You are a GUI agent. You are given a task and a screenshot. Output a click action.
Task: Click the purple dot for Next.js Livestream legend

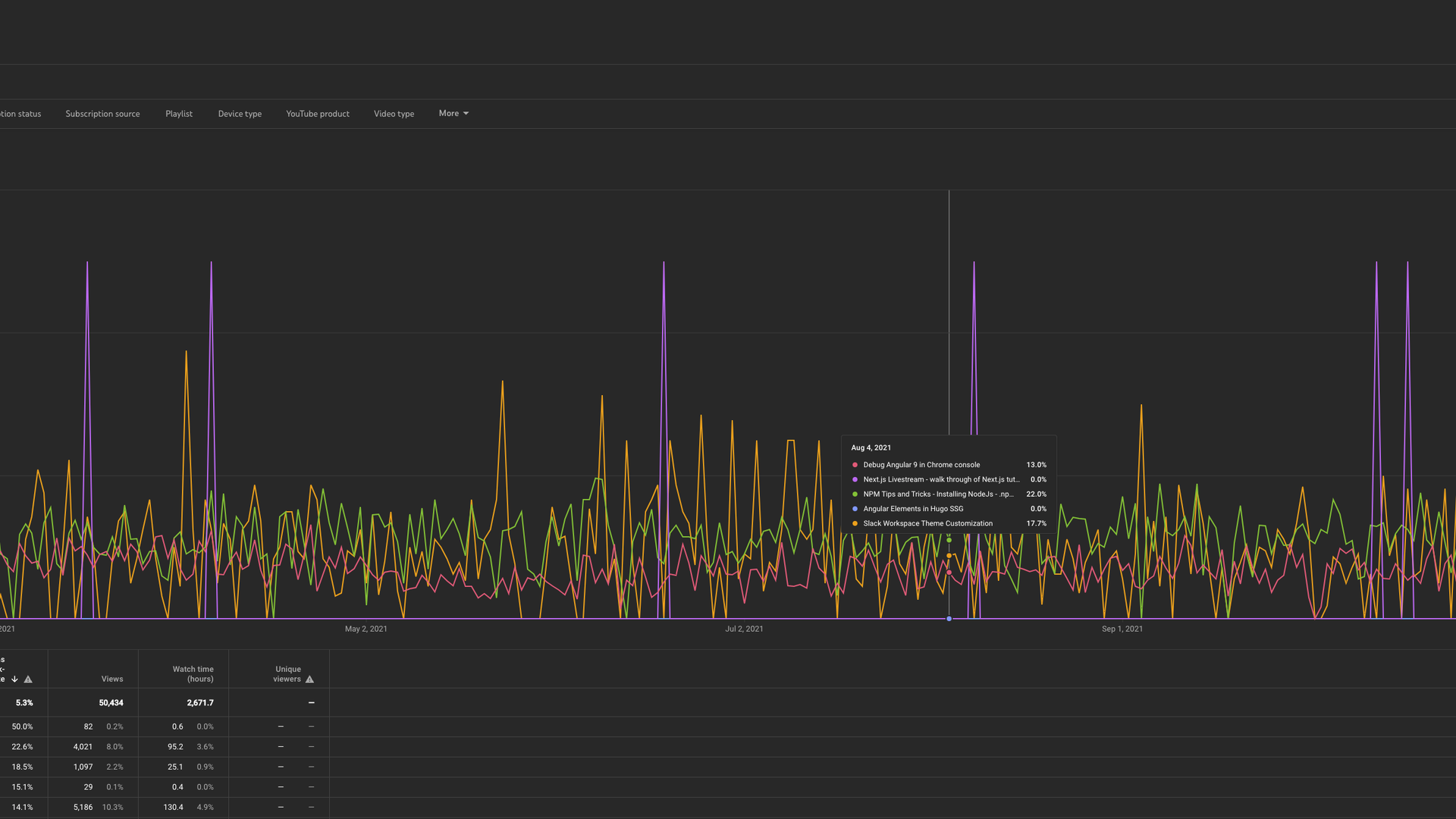click(855, 479)
